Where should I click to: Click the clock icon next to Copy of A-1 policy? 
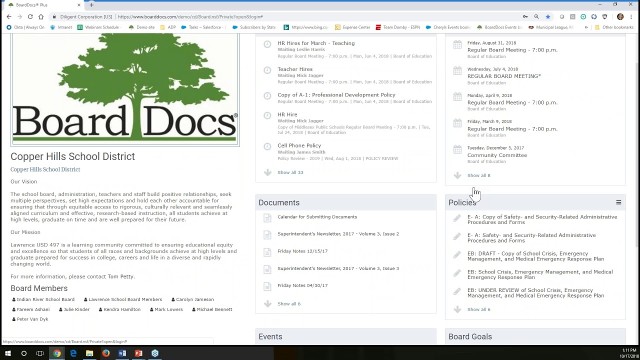tap(267, 96)
